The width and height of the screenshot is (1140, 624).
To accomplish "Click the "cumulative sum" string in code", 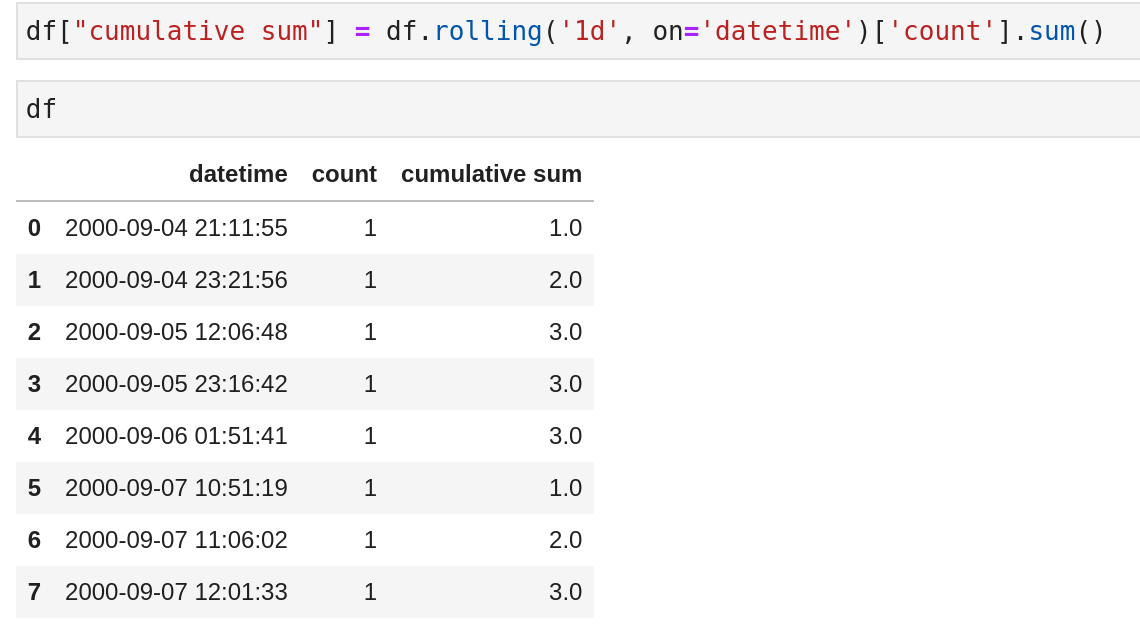I will pyautogui.click(x=197, y=31).
